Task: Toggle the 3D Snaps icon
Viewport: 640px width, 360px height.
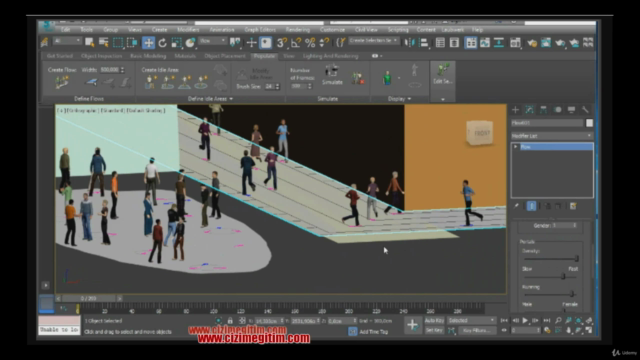Action: click(x=282, y=42)
